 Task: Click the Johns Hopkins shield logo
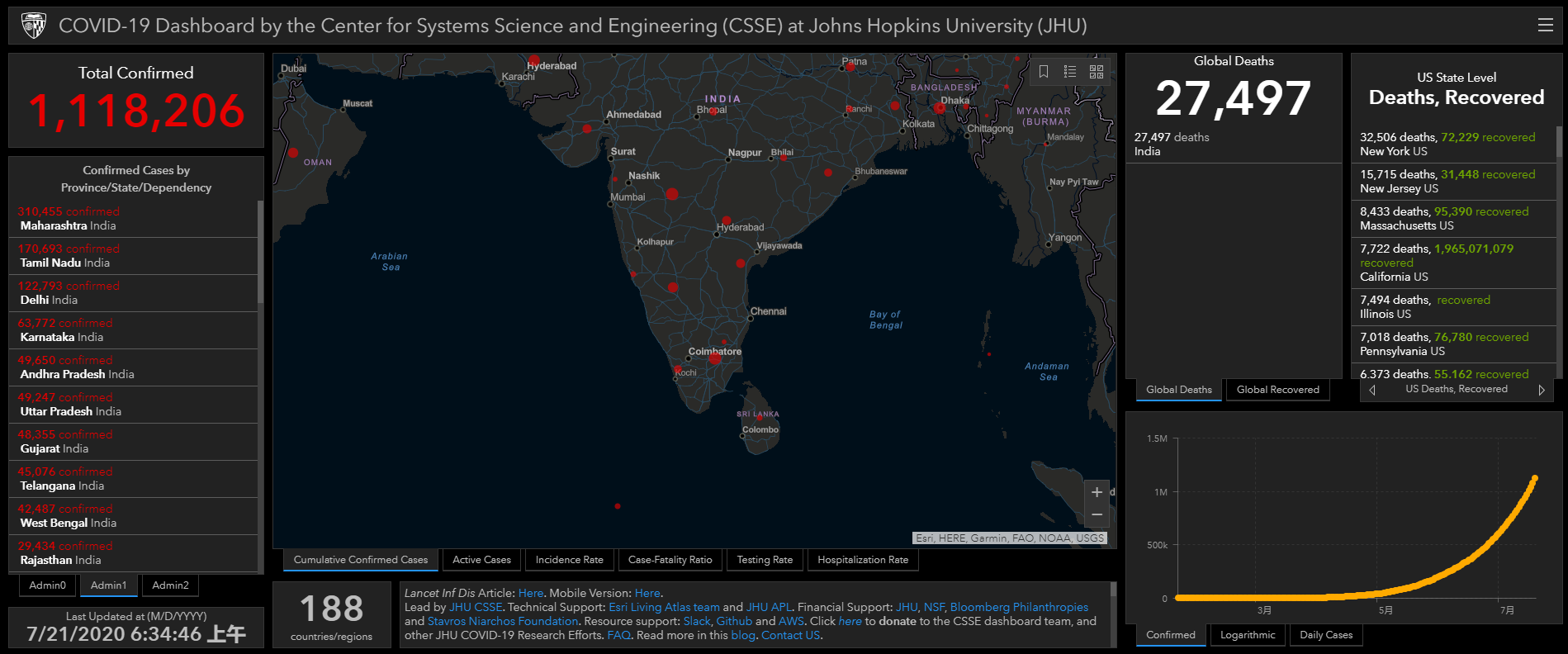[x=34, y=26]
